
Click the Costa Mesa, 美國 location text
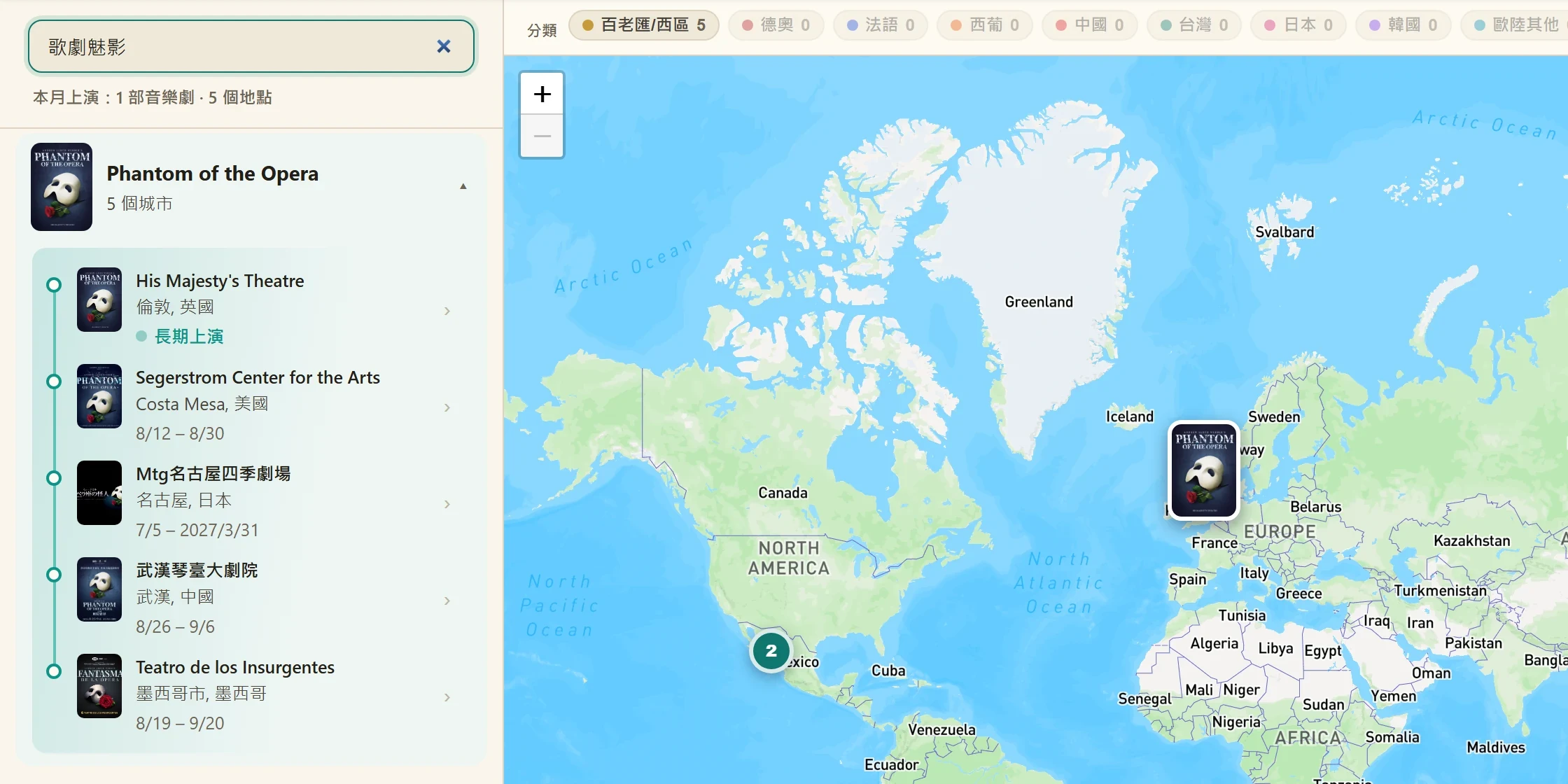pos(202,404)
